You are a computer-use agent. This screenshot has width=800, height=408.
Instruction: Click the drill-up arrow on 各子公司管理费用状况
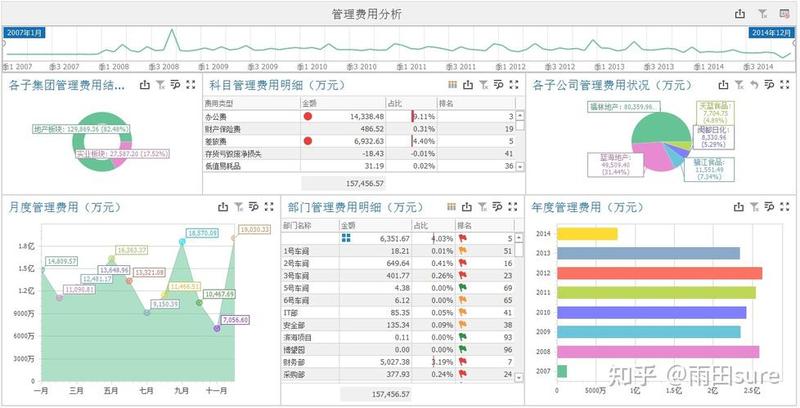[x=754, y=85]
